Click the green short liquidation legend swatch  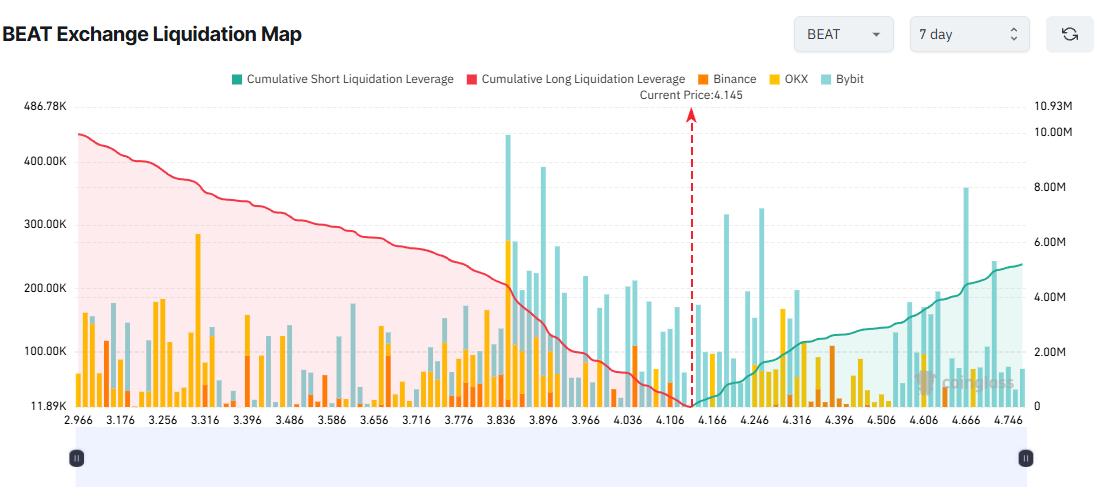pos(235,79)
